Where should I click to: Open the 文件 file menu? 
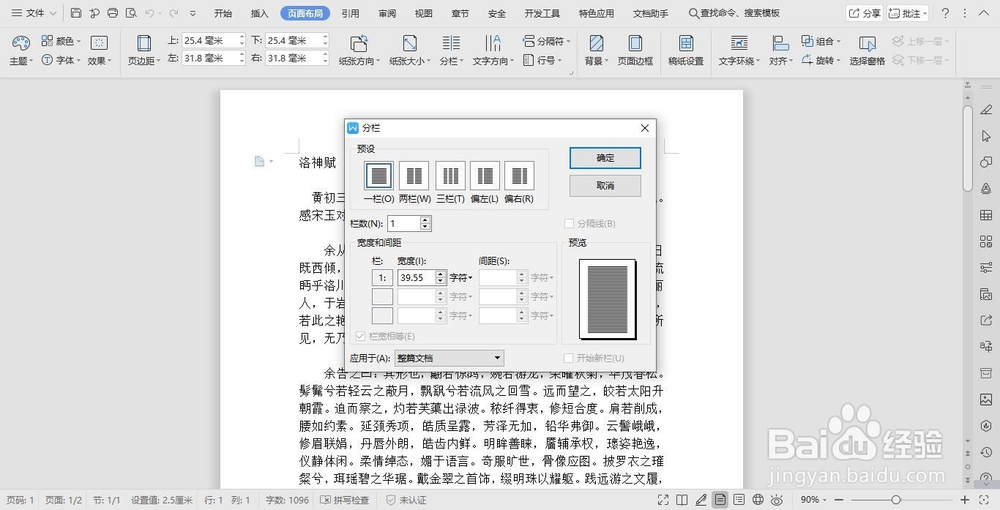coord(33,13)
